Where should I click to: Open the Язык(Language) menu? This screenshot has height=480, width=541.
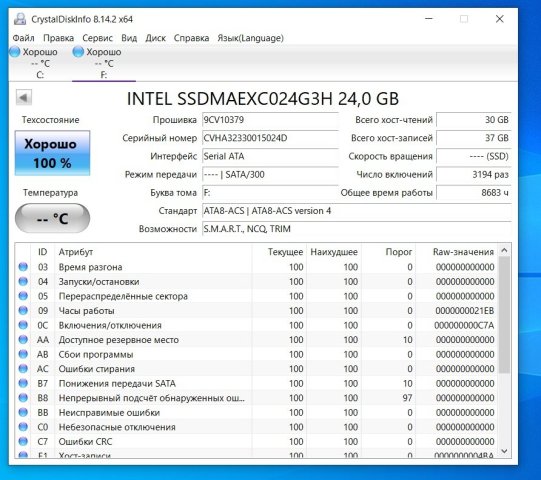(250, 38)
